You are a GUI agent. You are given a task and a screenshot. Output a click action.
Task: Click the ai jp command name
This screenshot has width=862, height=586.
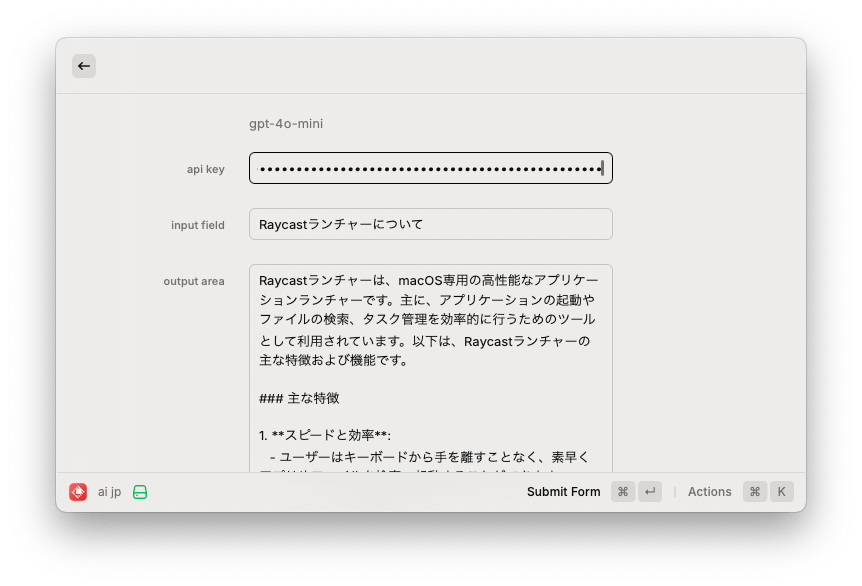point(109,492)
